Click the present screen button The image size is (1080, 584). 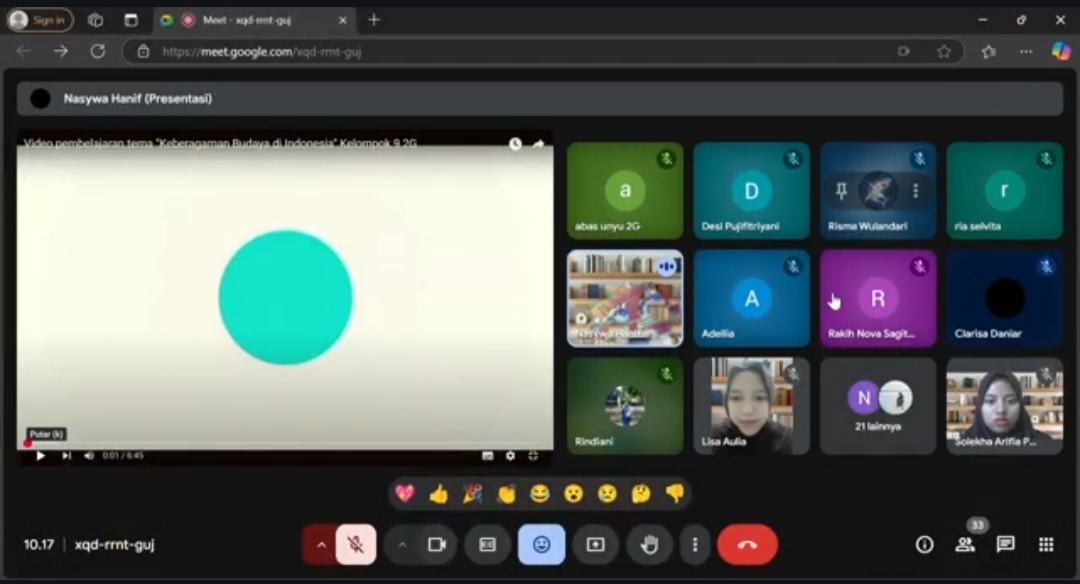[595, 545]
